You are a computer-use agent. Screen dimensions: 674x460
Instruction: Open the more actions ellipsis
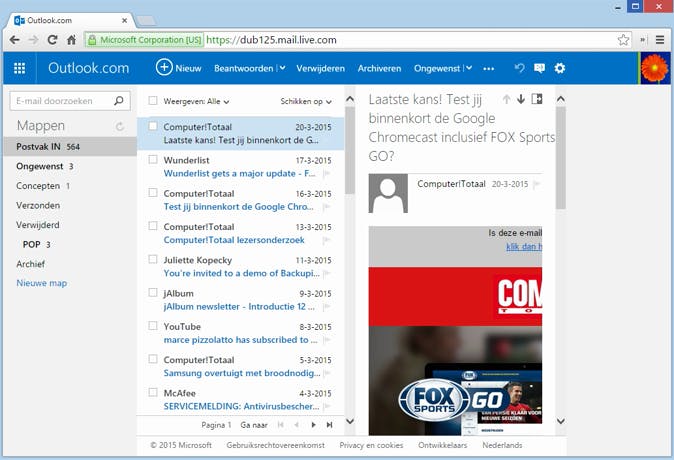[x=489, y=68]
